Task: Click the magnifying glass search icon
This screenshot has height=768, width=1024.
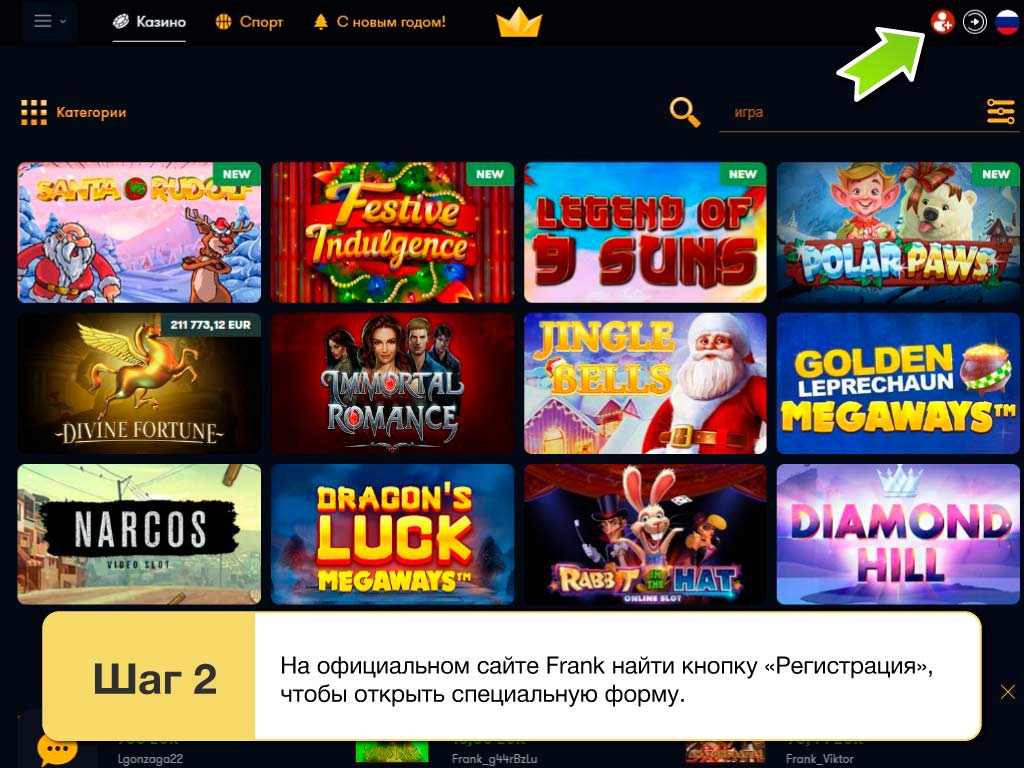Action: pyautogui.click(x=684, y=112)
